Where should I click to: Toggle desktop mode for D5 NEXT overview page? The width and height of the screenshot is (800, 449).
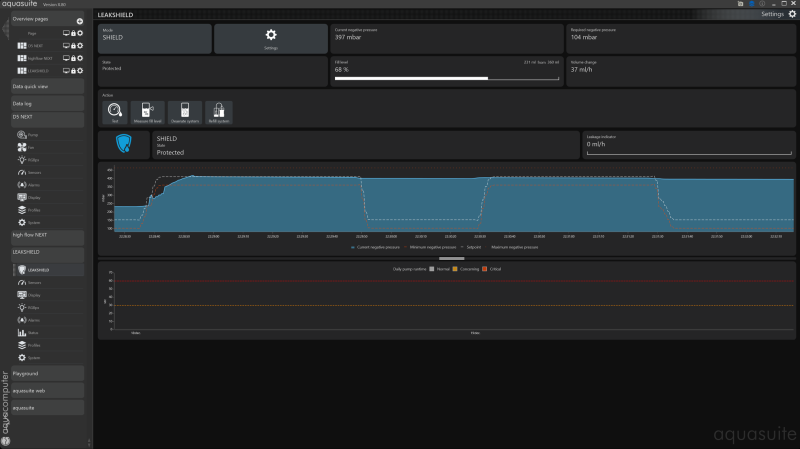[x=66, y=45]
